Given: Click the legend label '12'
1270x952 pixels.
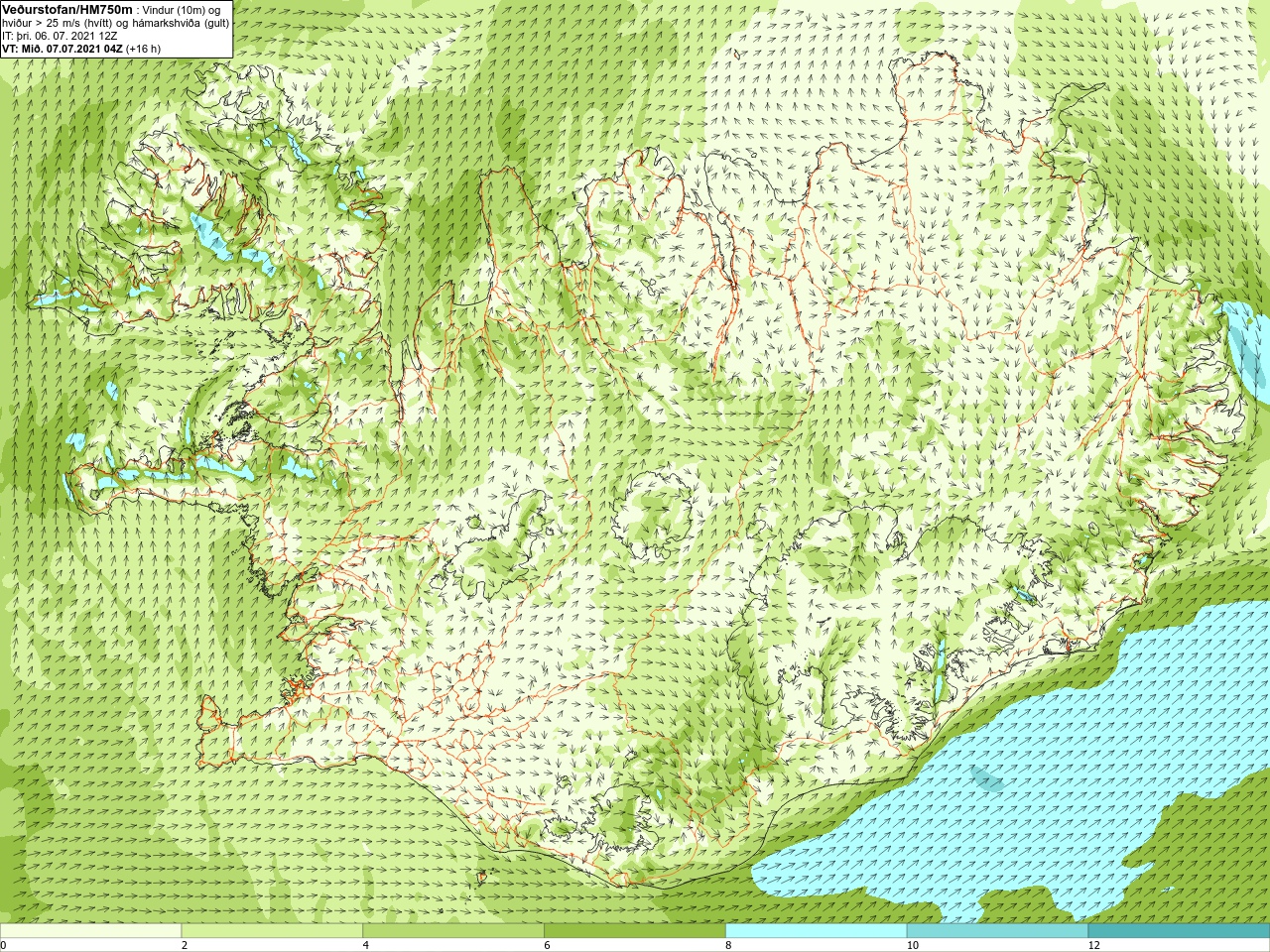Looking at the screenshot, I should (1093, 945).
